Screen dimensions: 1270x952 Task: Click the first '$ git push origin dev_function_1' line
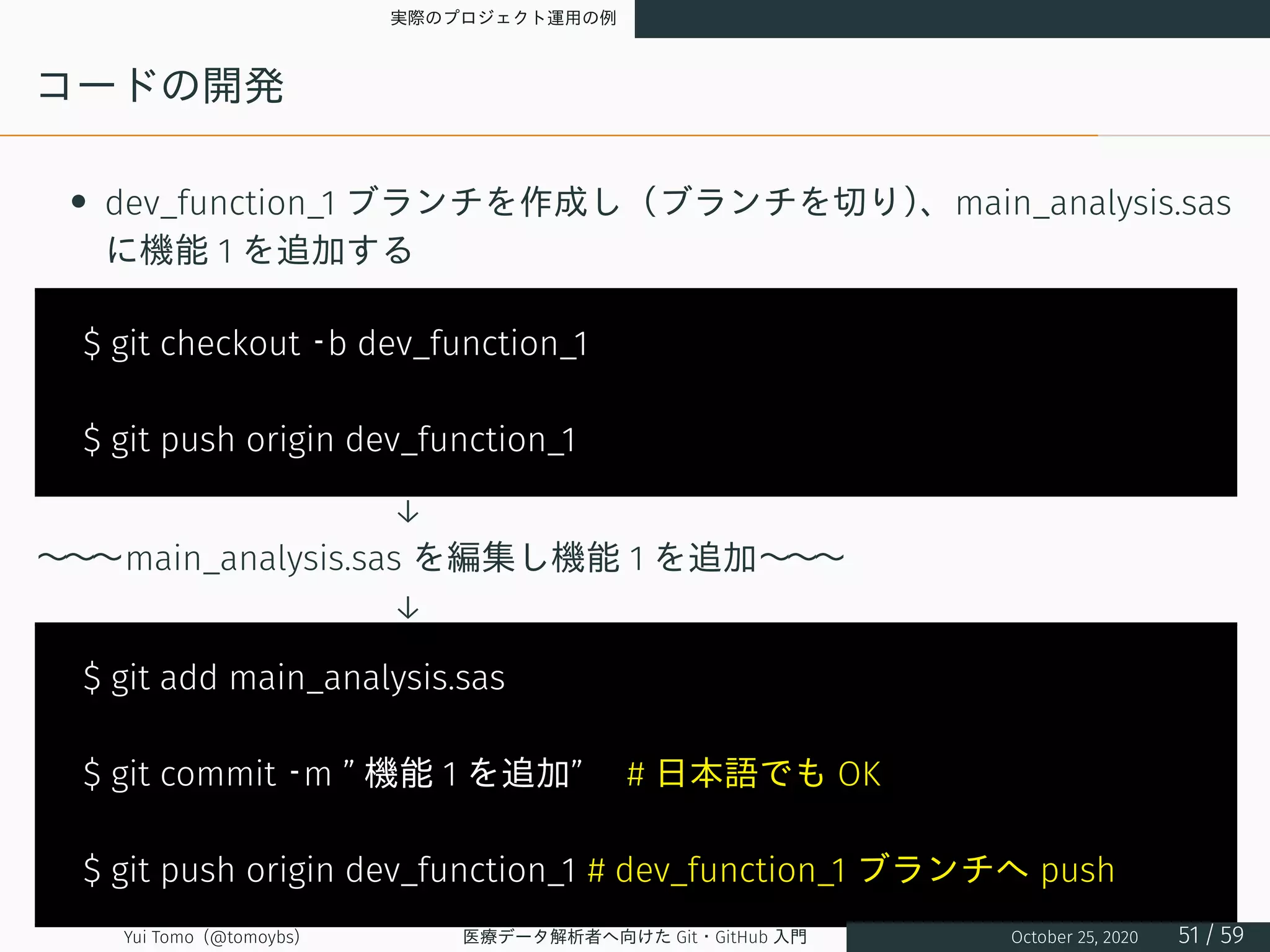(330, 439)
